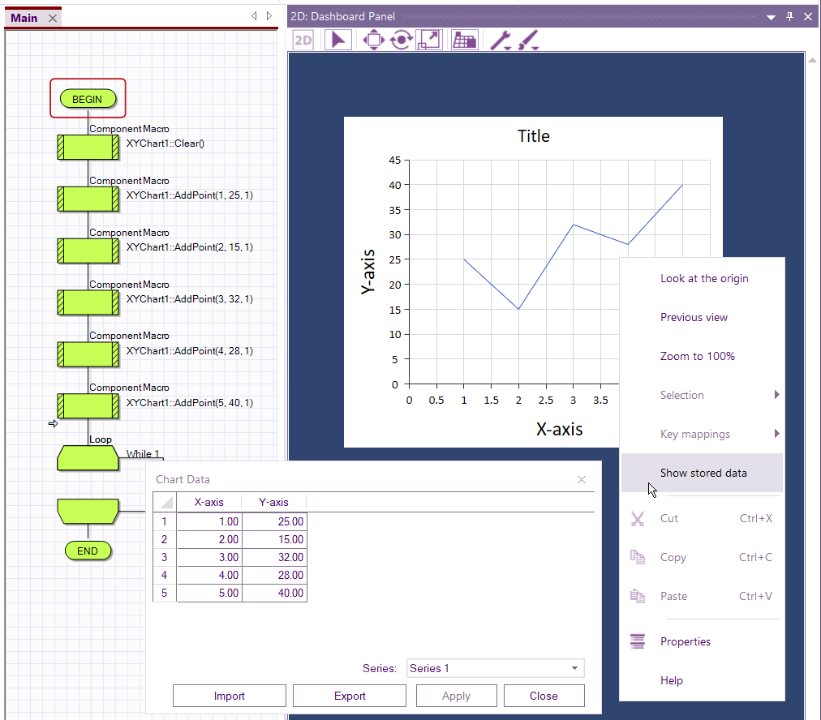The image size is (821, 720).
Task: Pin the Dashboard Panel window
Action: pos(789,17)
